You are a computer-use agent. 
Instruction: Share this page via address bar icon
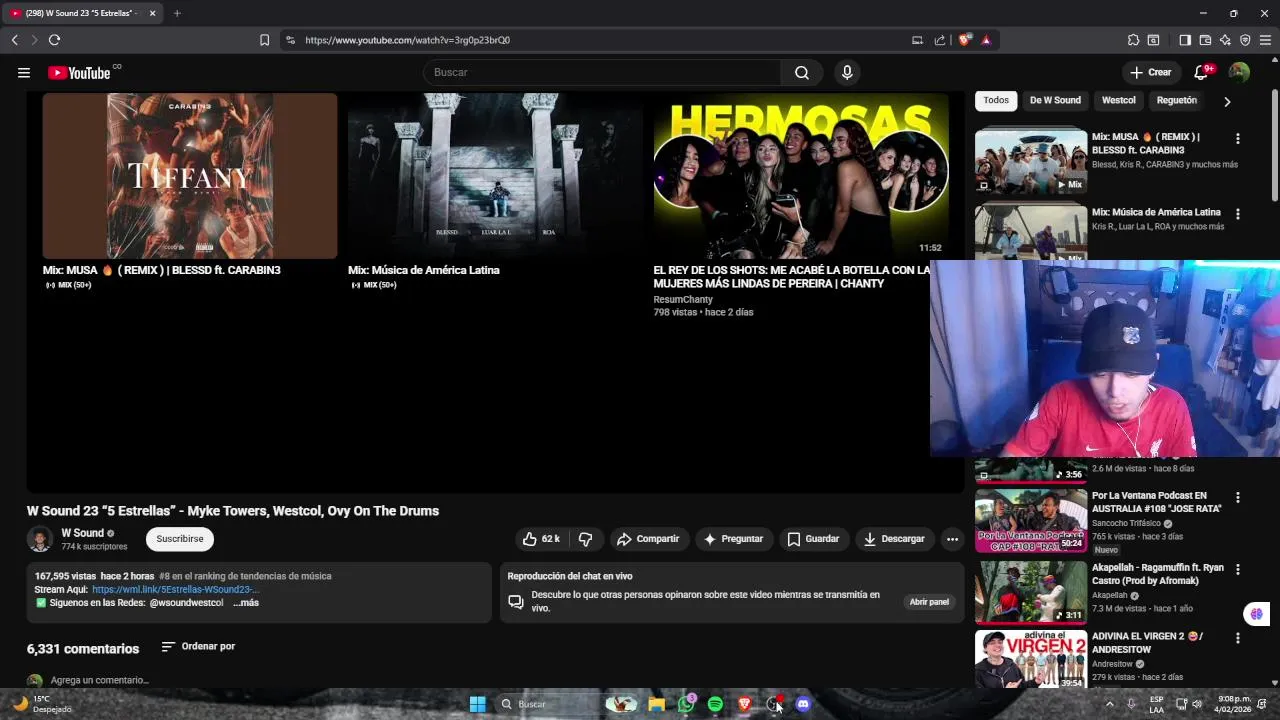pos(940,40)
